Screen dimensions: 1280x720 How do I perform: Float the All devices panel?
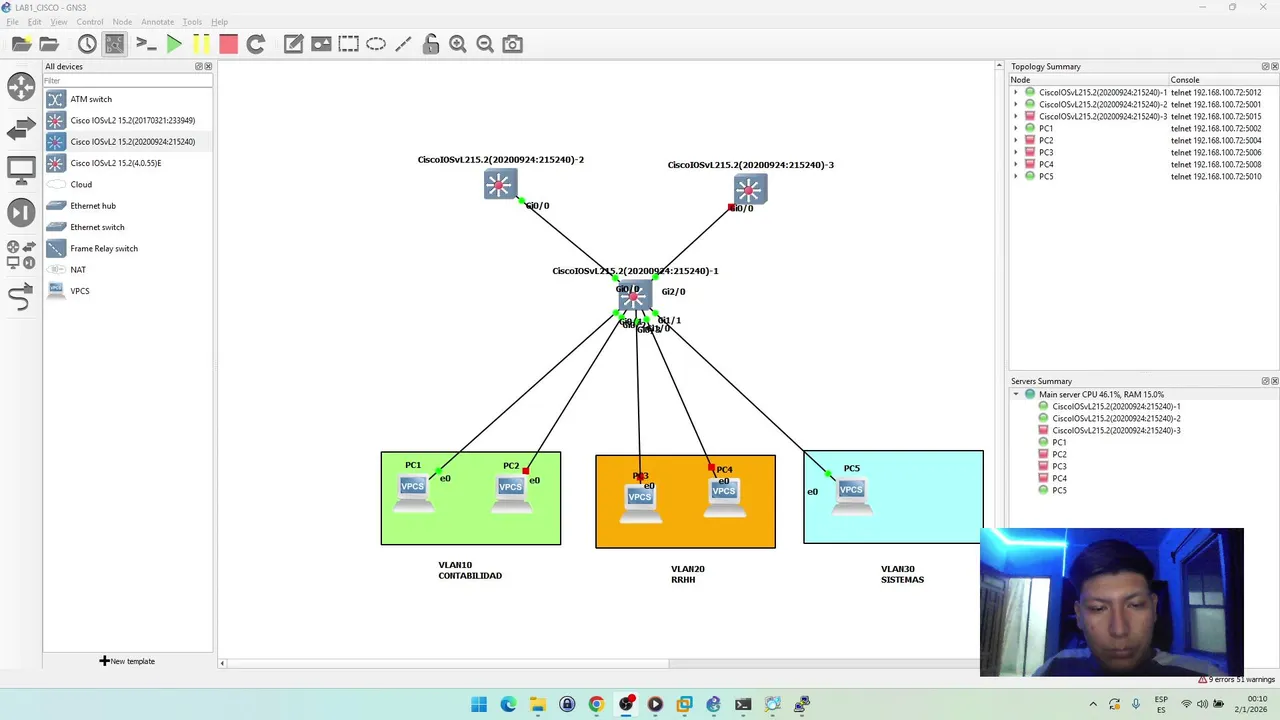[x=199, y=67]
